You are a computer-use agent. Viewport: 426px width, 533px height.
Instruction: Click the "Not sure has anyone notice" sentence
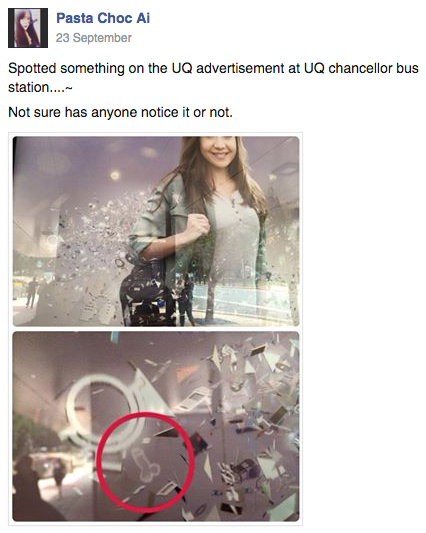click(x=120, y=112)
